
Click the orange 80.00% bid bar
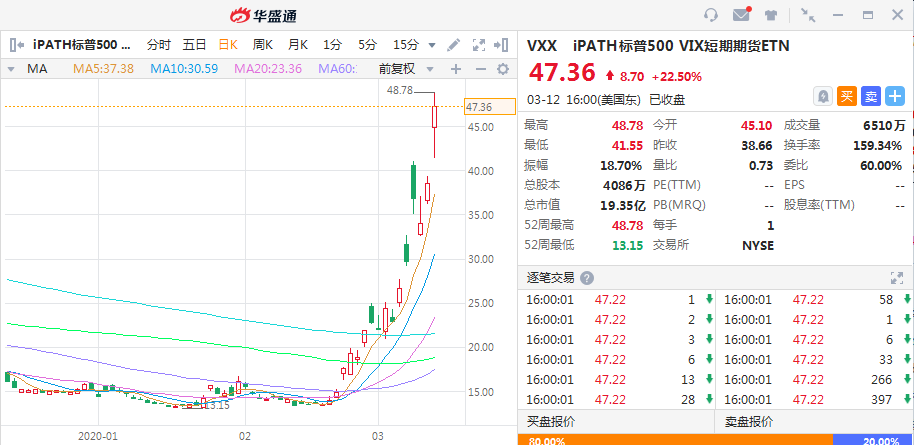coord(675,440)
